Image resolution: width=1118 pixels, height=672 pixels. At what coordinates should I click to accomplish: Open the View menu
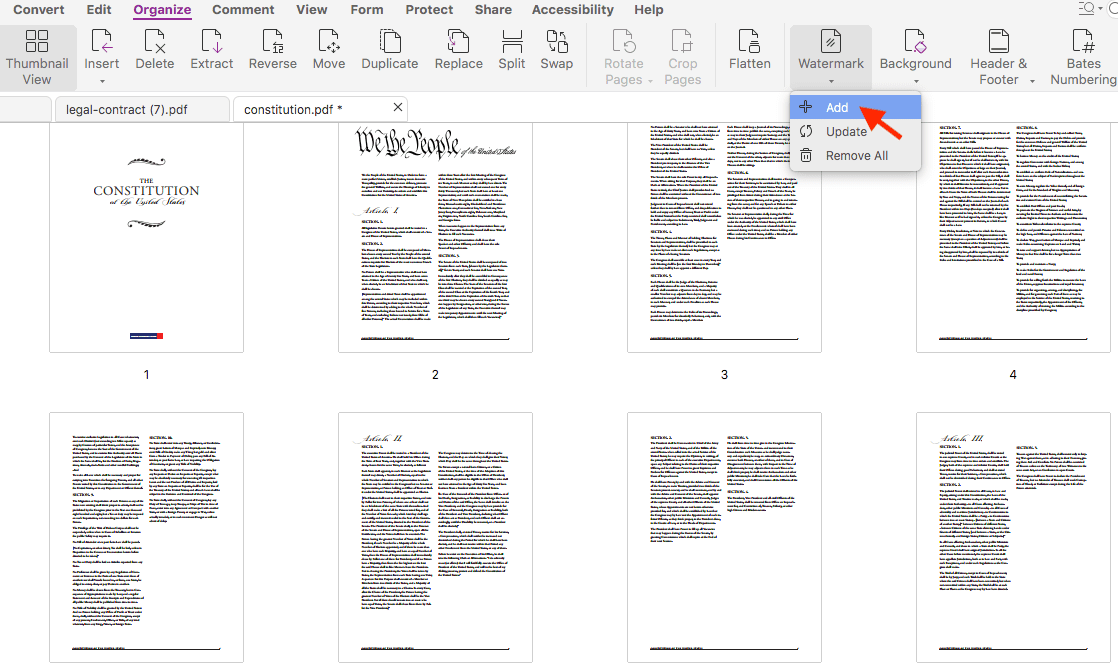(312, 9)
